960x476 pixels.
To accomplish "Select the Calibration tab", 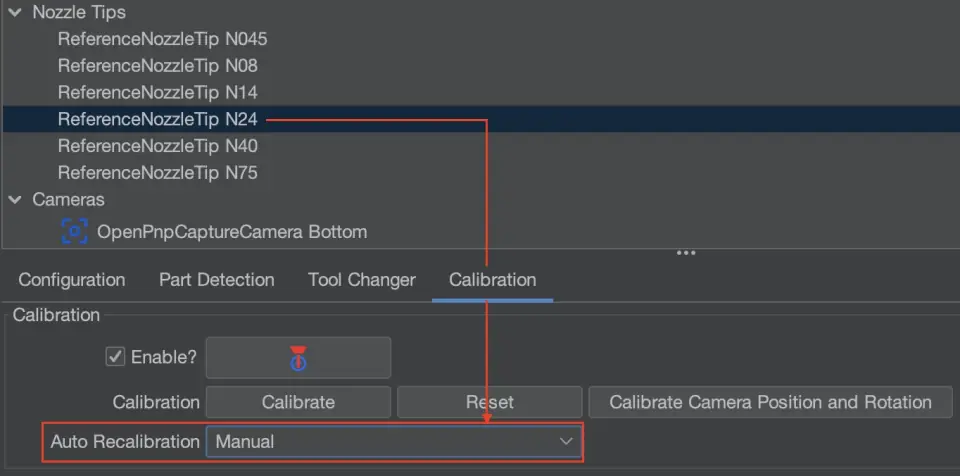I will click(x=492, y=280).
